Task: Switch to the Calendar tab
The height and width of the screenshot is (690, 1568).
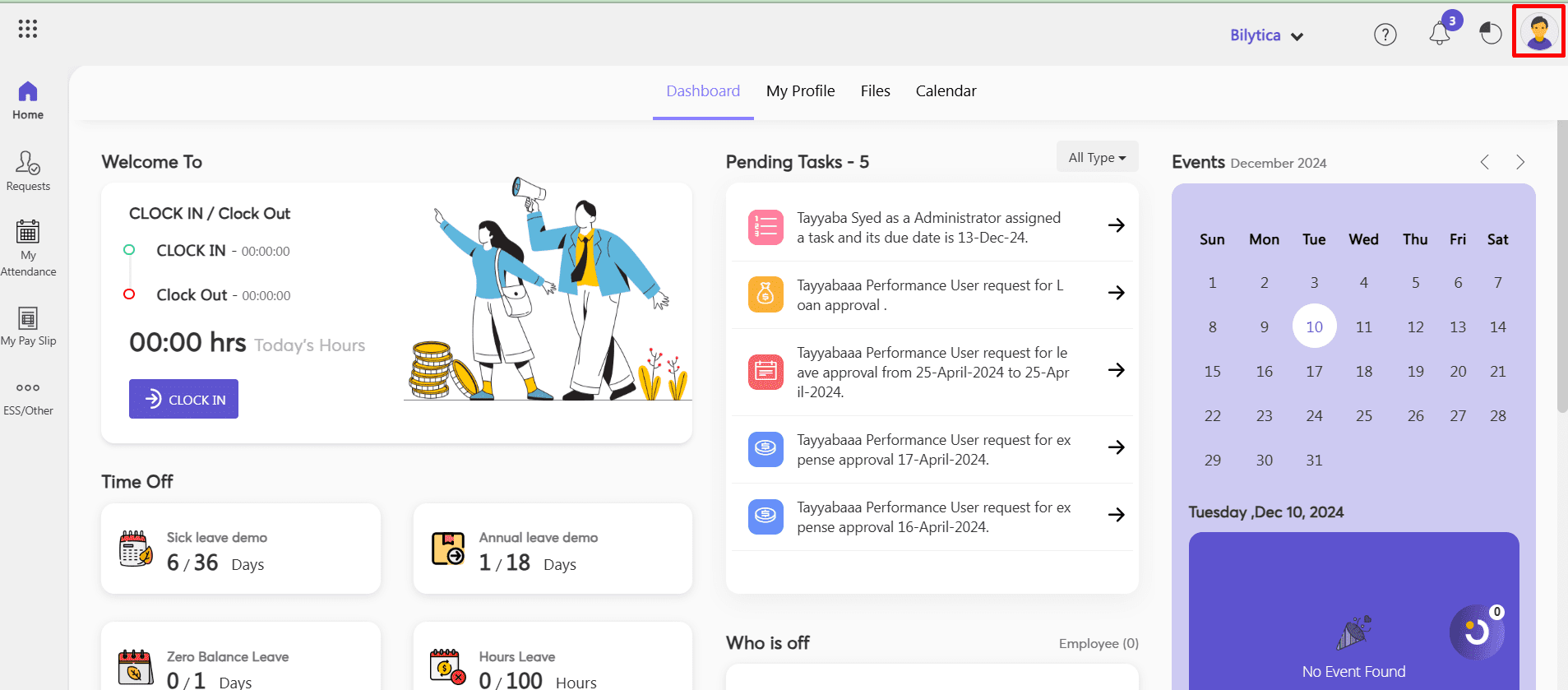Action: (946, 91)
